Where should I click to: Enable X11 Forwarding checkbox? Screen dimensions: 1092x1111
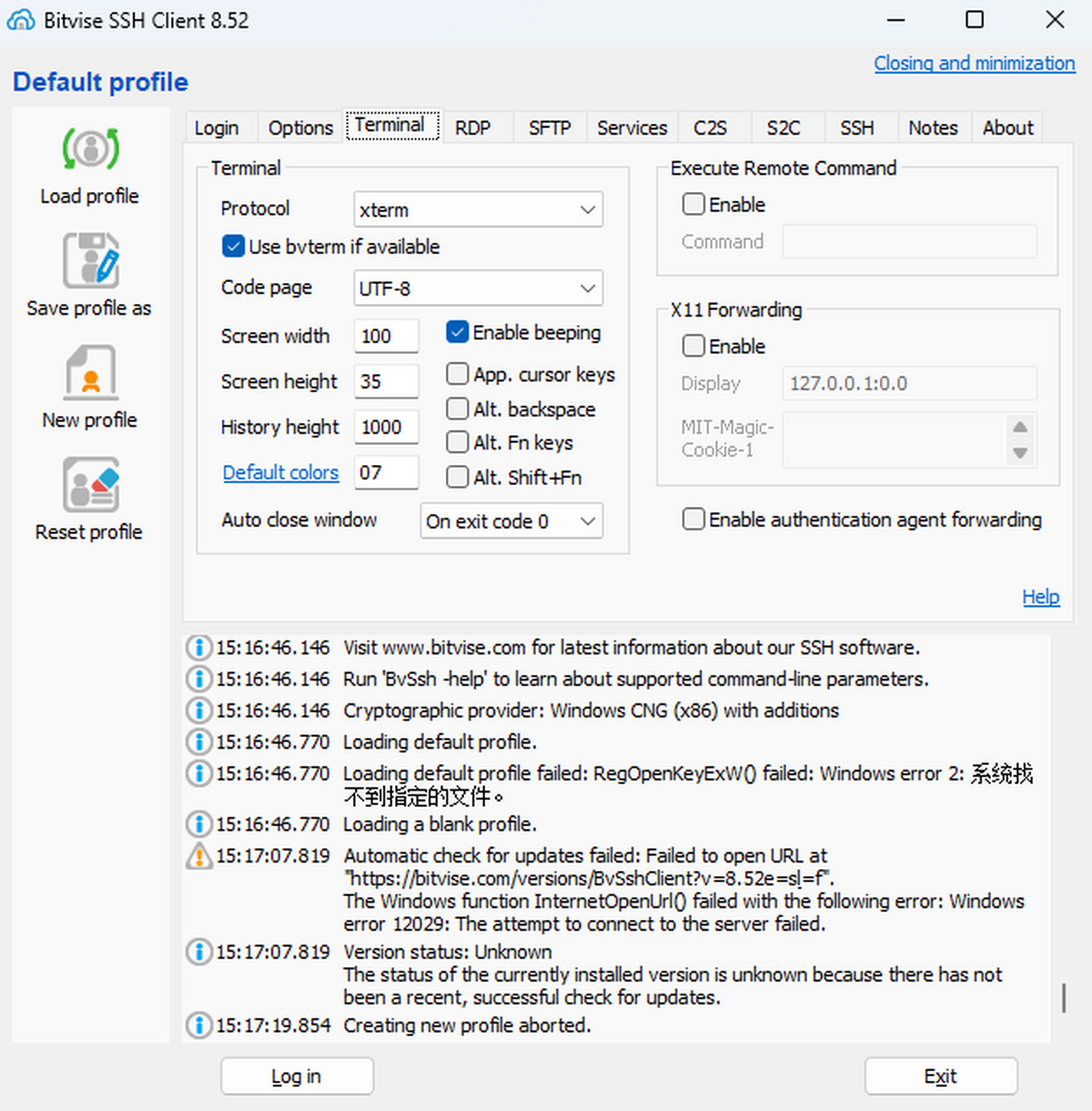coord(693,346)
